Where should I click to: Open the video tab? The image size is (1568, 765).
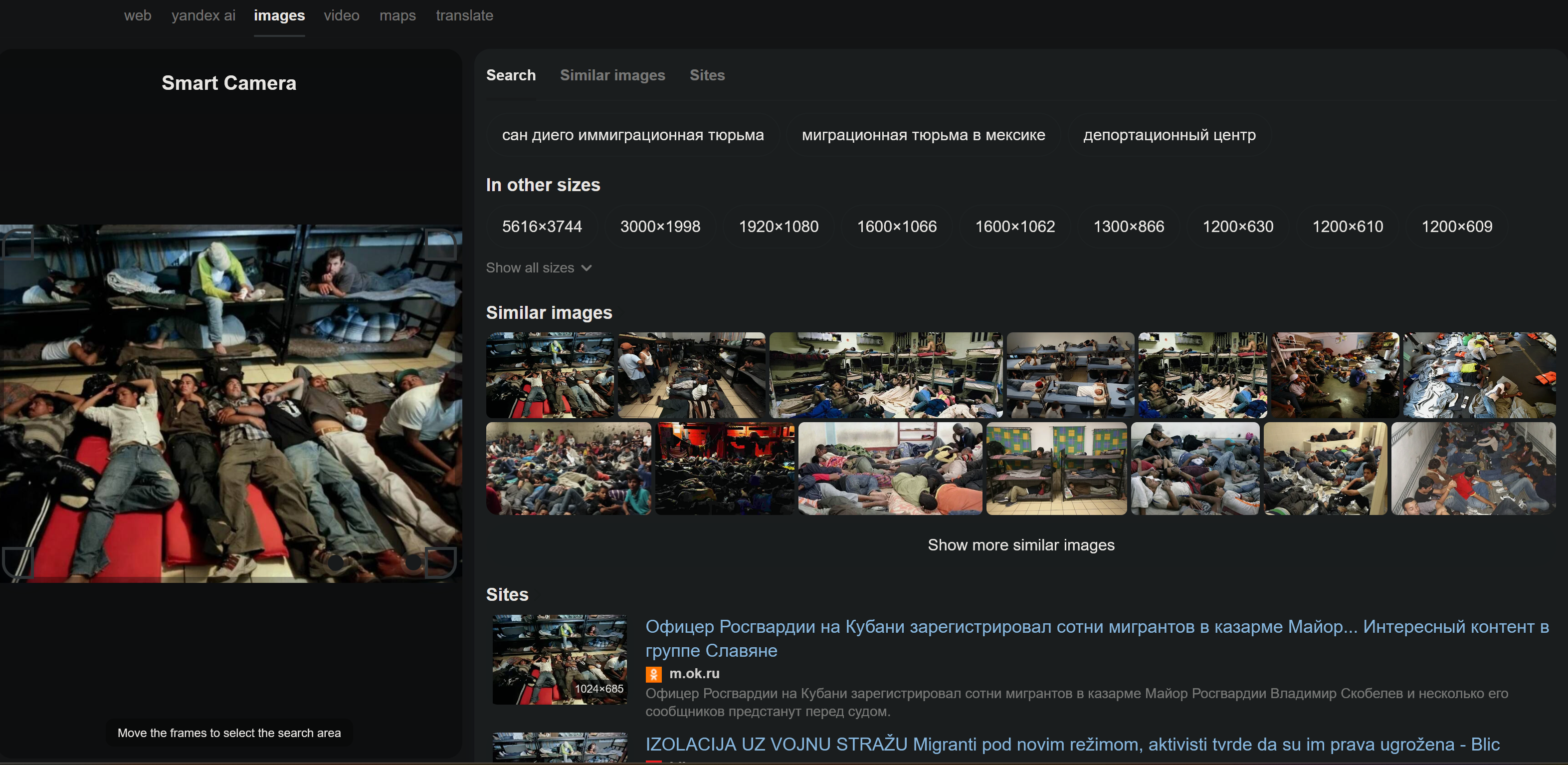tap(342, 15)
